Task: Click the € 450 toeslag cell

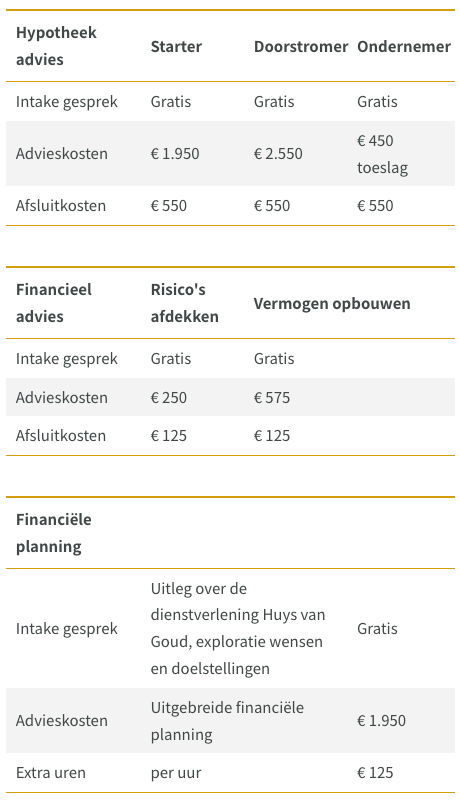Action: point(382,154)
